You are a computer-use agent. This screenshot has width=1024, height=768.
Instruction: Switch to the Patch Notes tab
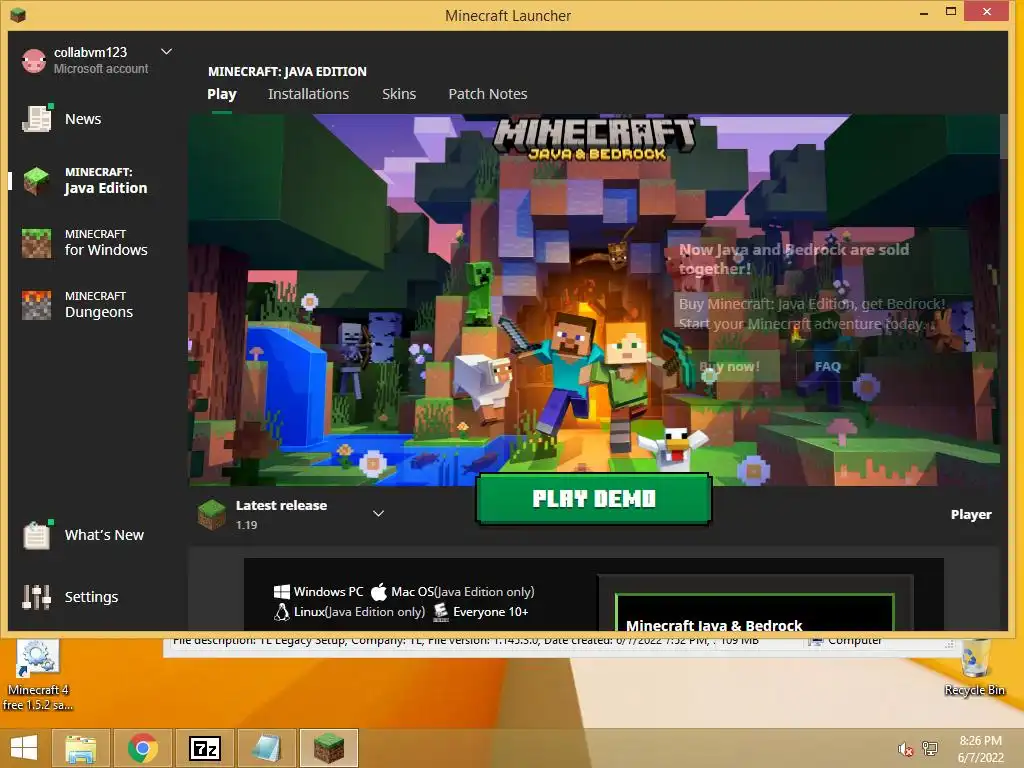click(x=488, y=94)
